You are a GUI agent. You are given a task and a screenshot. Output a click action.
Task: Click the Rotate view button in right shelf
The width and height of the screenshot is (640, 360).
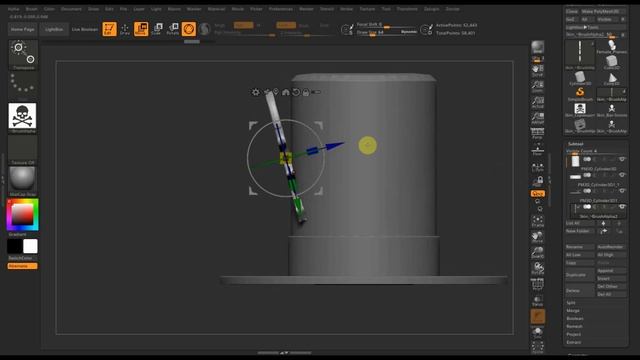538,268
